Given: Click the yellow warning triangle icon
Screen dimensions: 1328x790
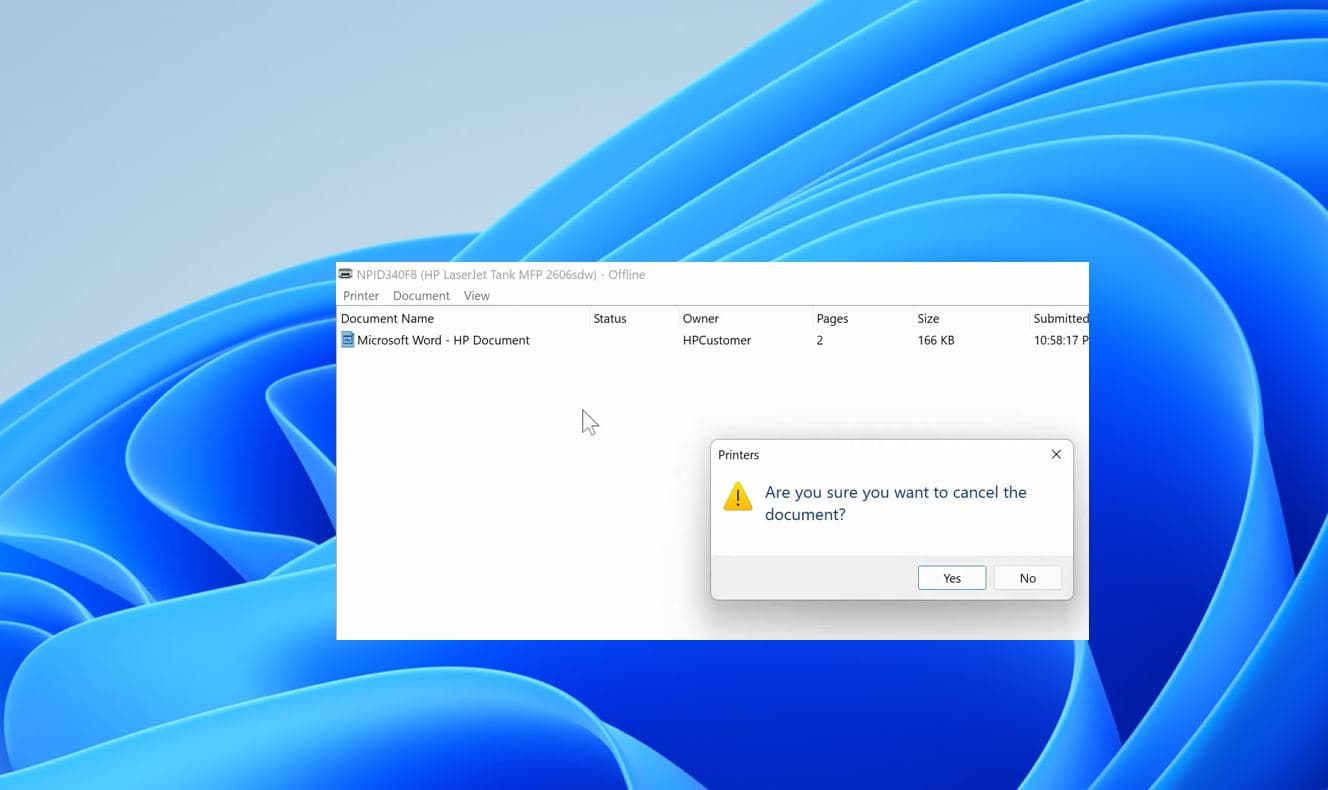Looking at the screenshot, I should 737,497.
